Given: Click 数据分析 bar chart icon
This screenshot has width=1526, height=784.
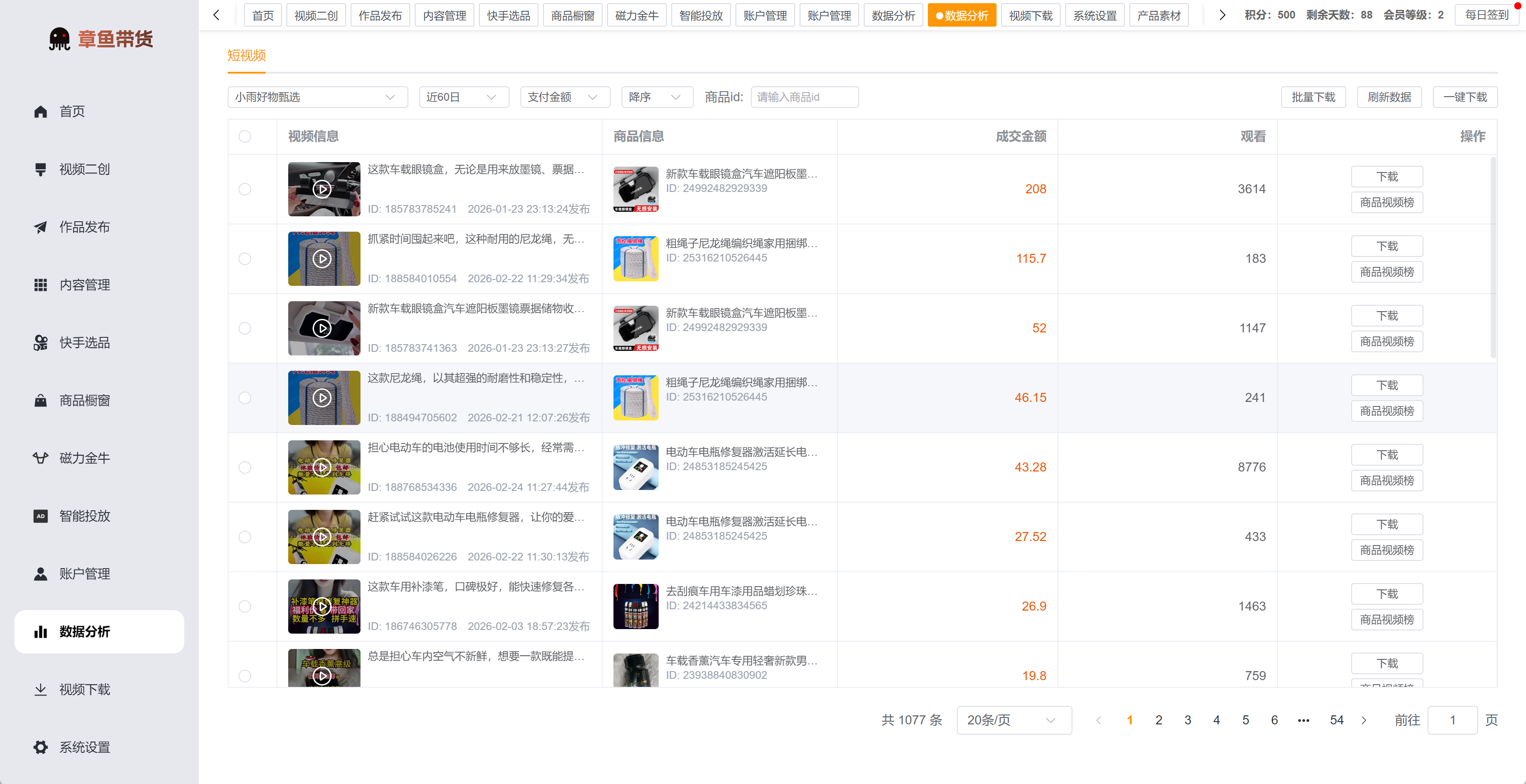Looking at the screenshot, I should 40,632.
